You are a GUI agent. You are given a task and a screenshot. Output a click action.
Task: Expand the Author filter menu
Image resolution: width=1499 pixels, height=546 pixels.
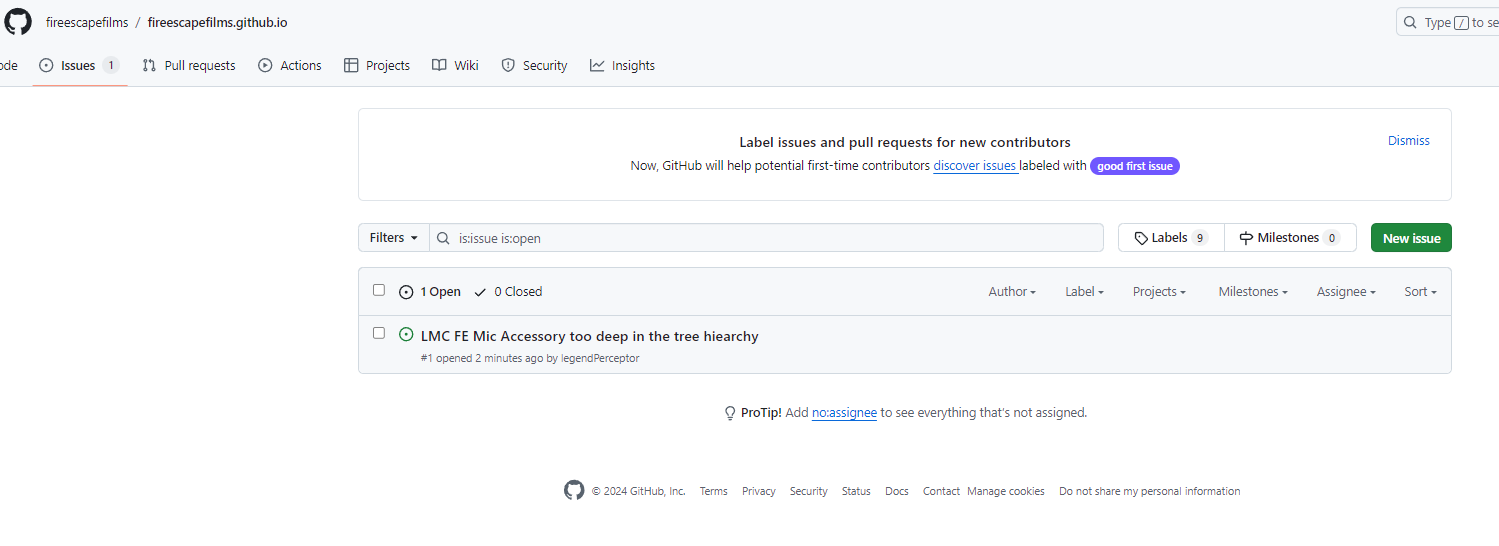(x=1012, y=292)
